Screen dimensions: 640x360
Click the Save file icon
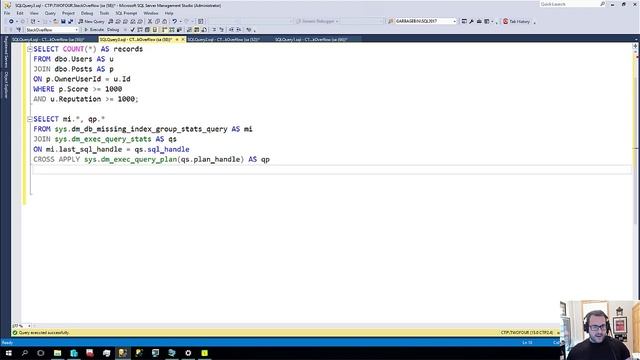pos(63,21)
